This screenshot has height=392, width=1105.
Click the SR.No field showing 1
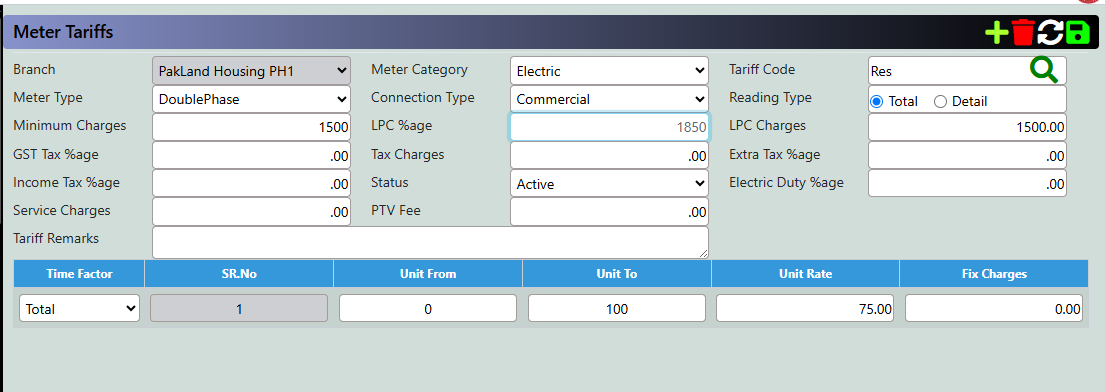click(239, 308)
